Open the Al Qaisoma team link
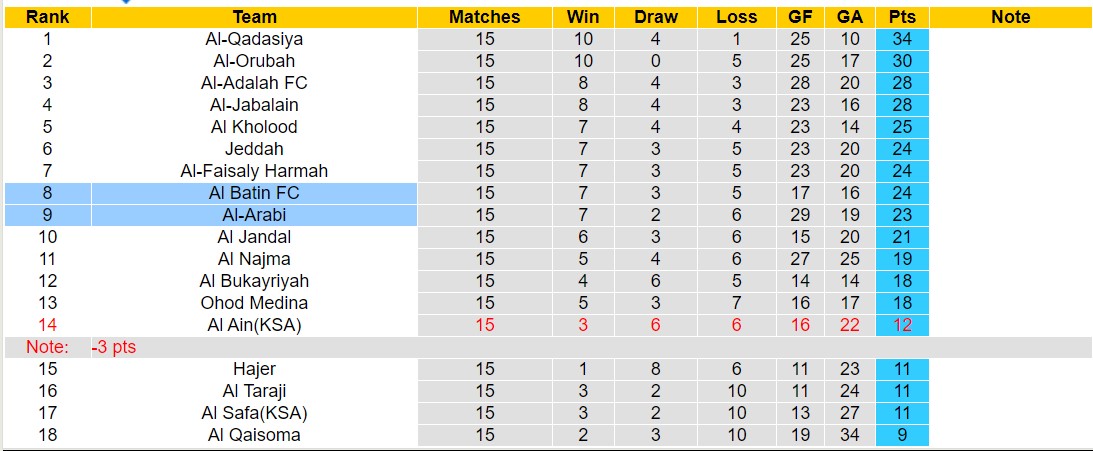The height and width of the screenshot is (451, 1093). pyautogui.click(x=254, y=435)
